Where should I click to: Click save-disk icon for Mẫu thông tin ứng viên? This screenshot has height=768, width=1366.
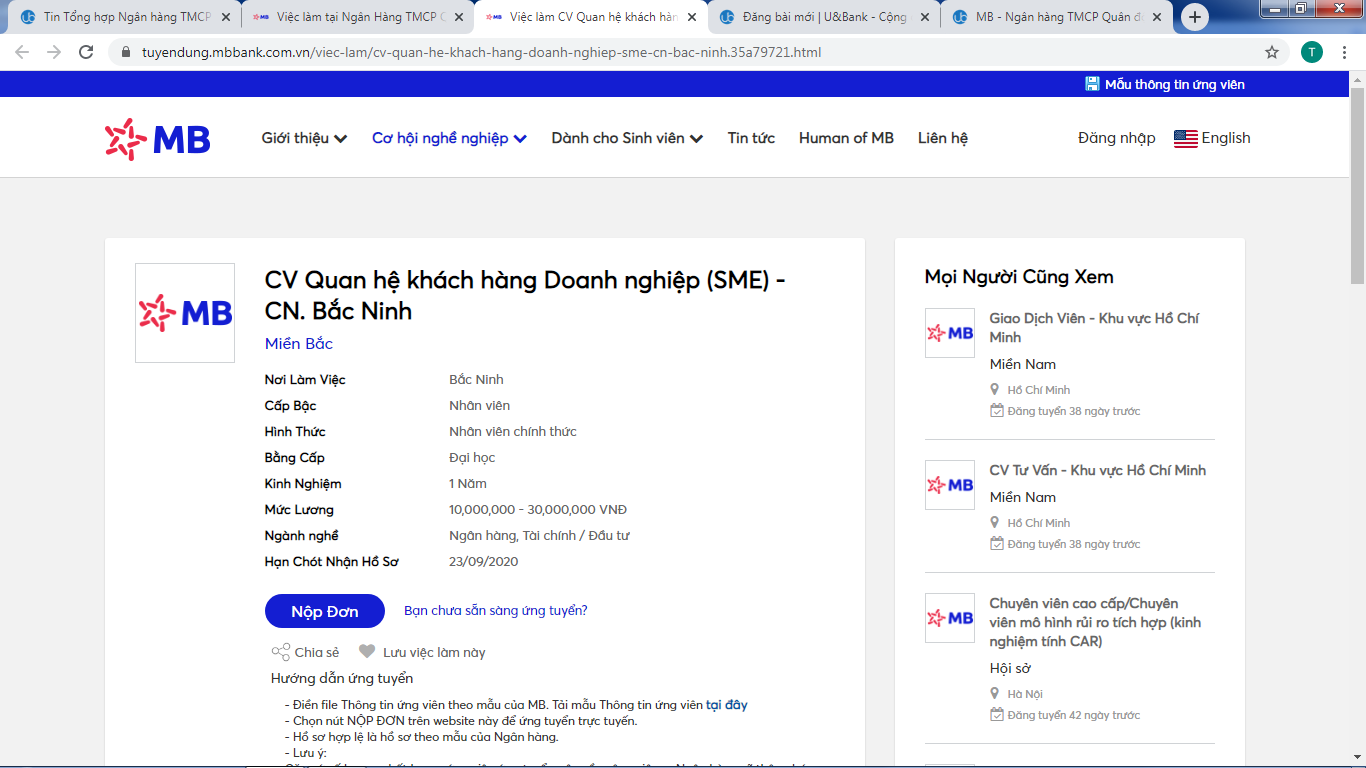click(1093, 84)
